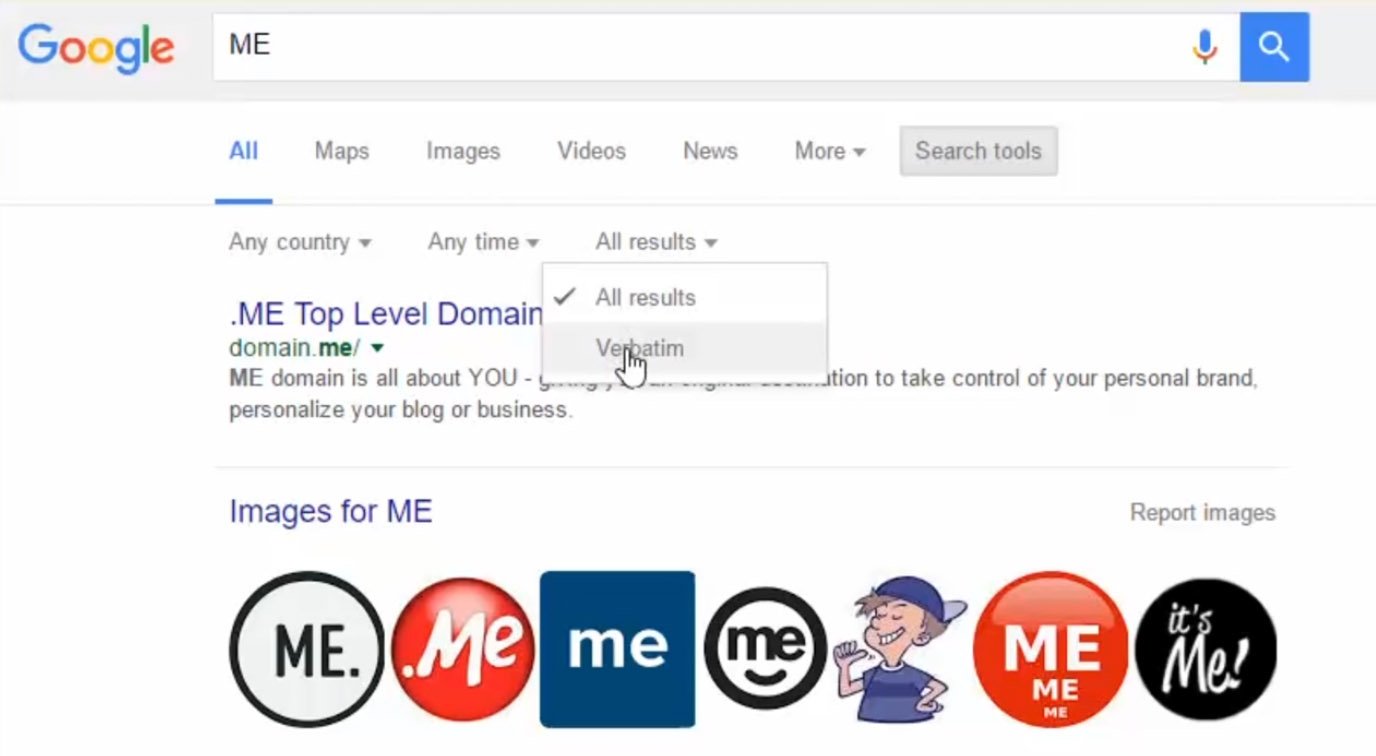Select the All tab
Viewport: 1376px width, 756px height.
(243, 151)
